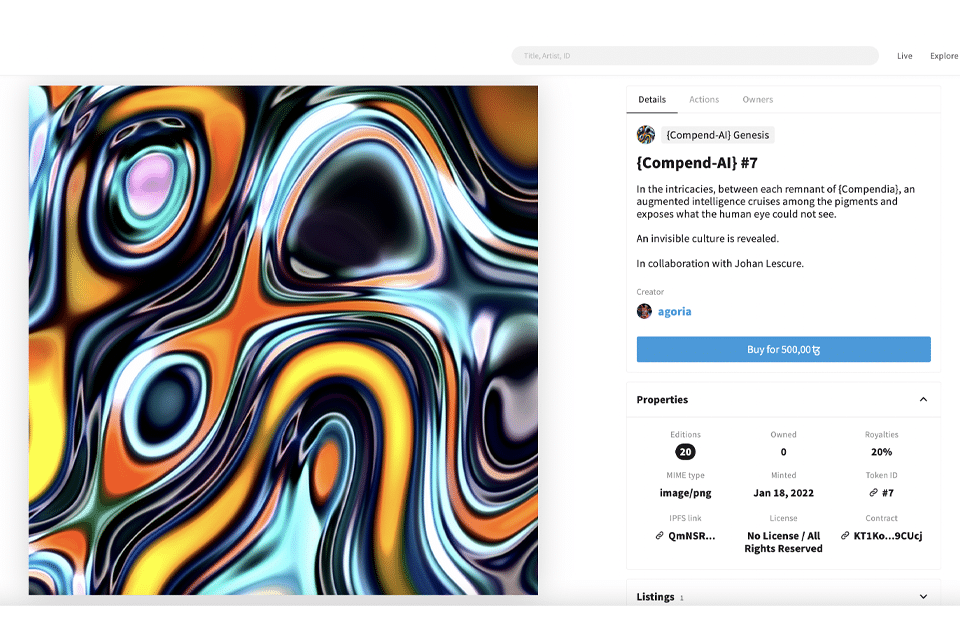This screenshot has width=960, height=640.
Task: Click the Editions count badge 20
Action: click(685, 452)
